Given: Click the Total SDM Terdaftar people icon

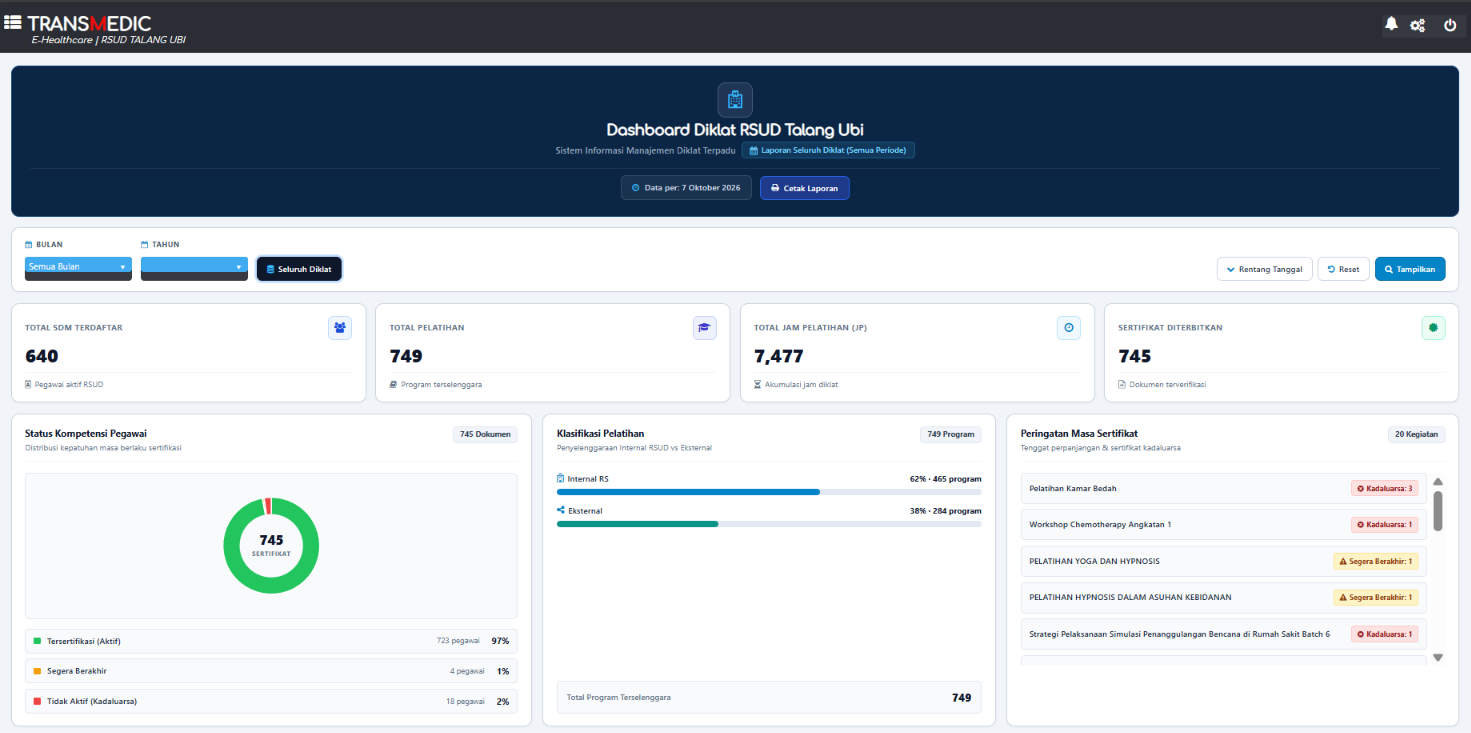Looking at the screenshot, I should click(340, 328).
